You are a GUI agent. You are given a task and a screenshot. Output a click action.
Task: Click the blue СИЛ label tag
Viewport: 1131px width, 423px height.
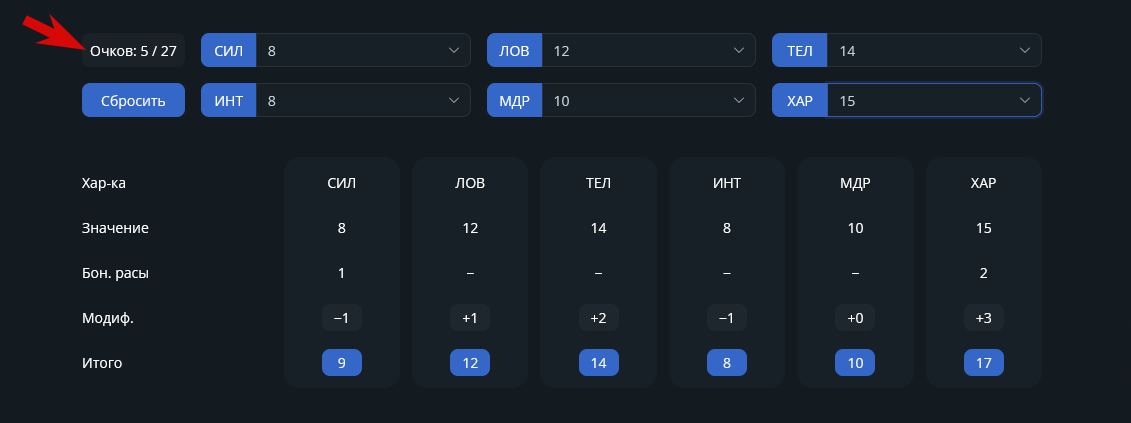[229, 51]
